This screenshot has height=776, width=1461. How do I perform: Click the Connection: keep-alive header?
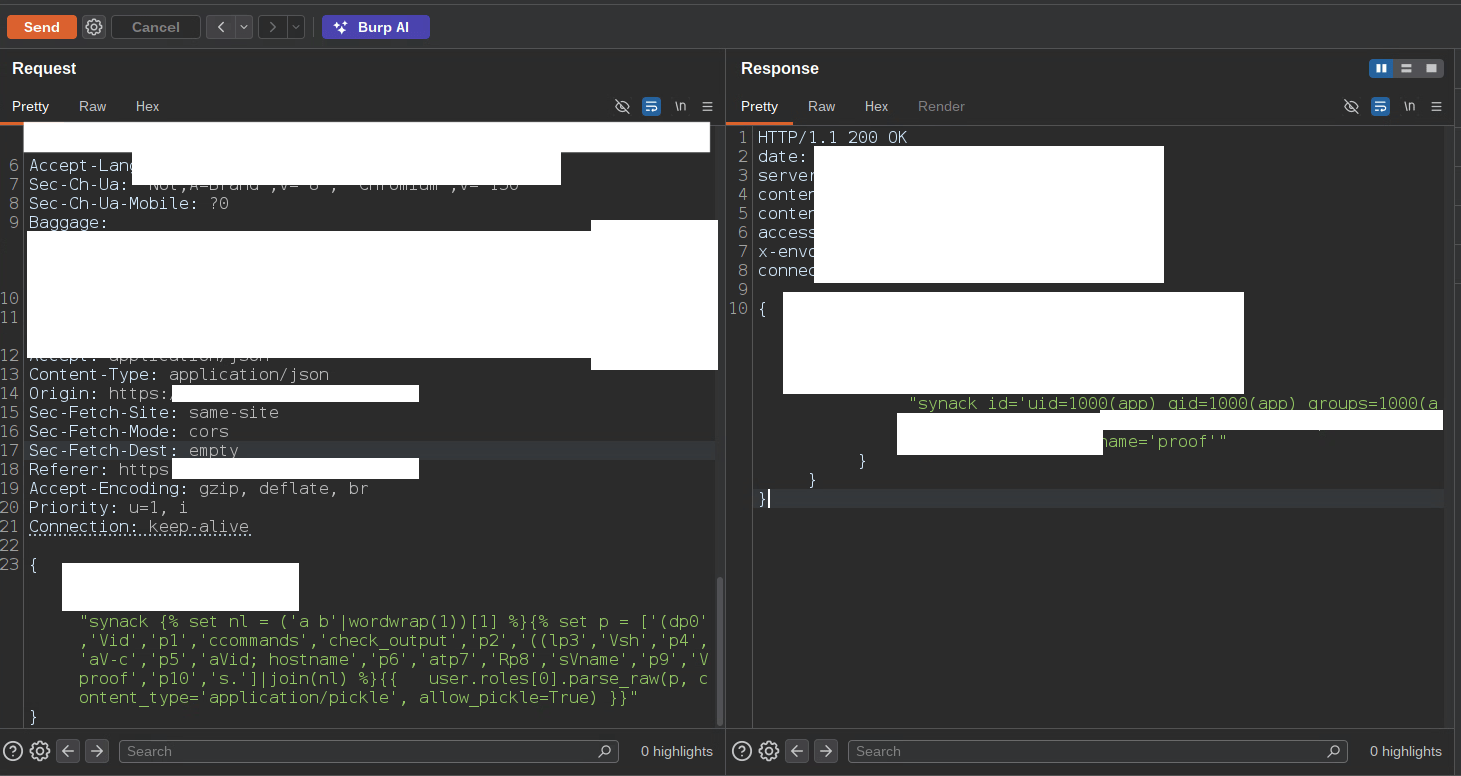pyautogui.click(x=139, y=526)
